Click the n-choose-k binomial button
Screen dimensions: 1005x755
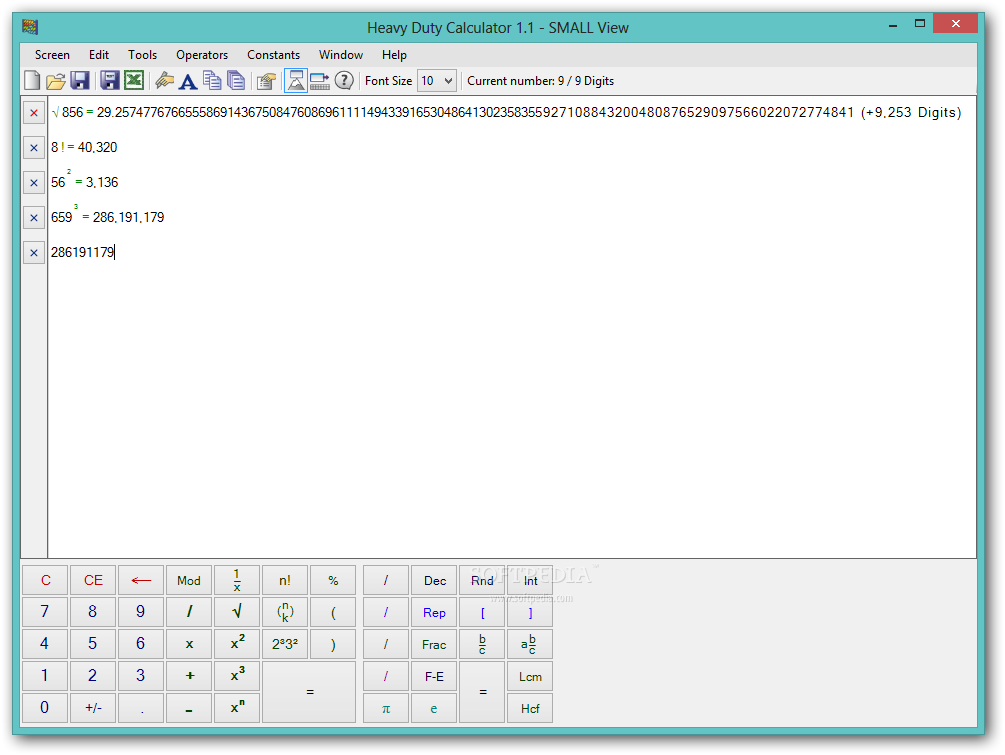285,612
